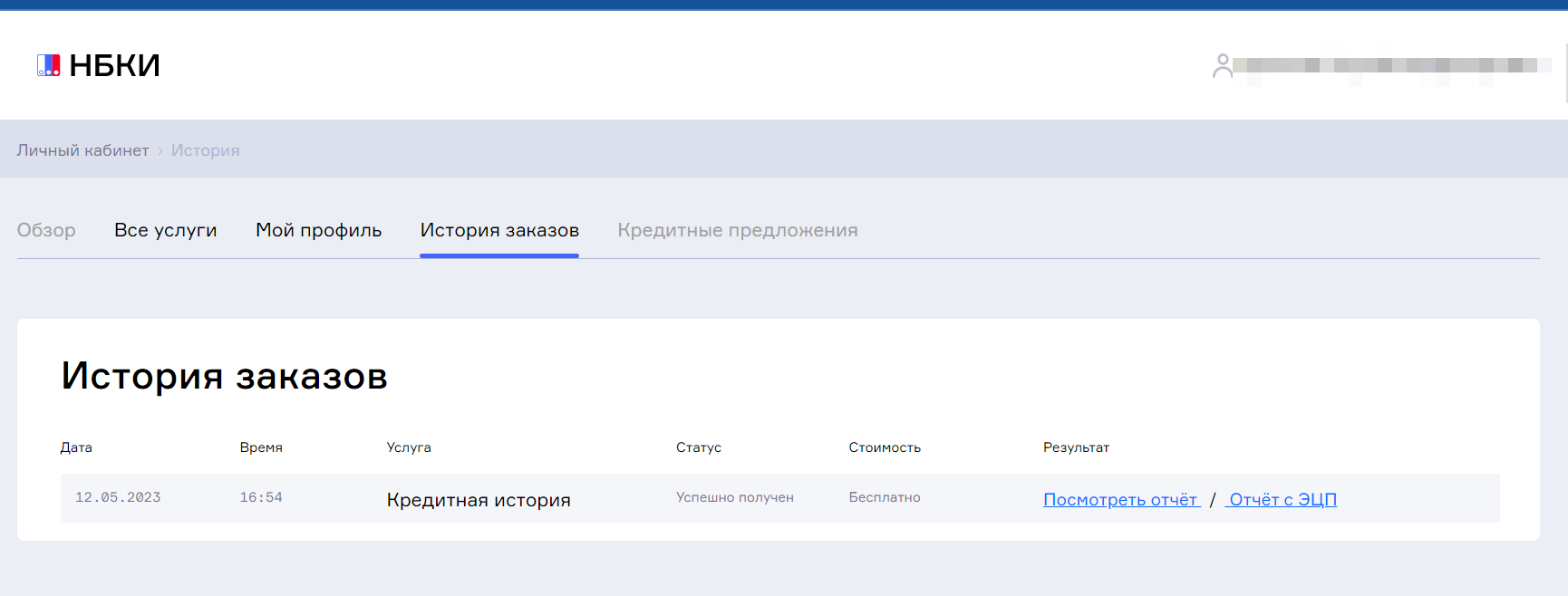Click the Кредитная история service cell
The image size is (1568, 596).
pyautogui.click(x=479, y=500)
